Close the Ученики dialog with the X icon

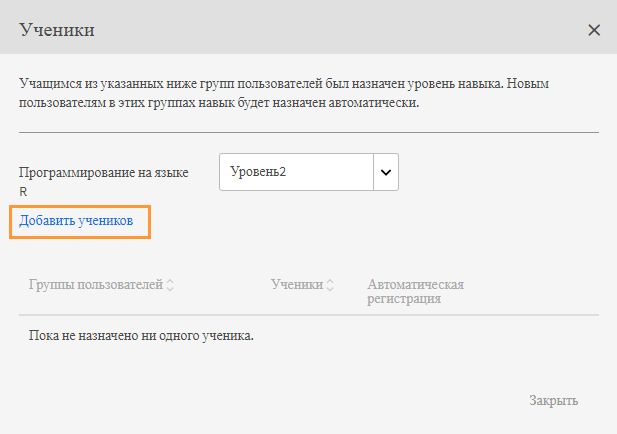point(594,30)
